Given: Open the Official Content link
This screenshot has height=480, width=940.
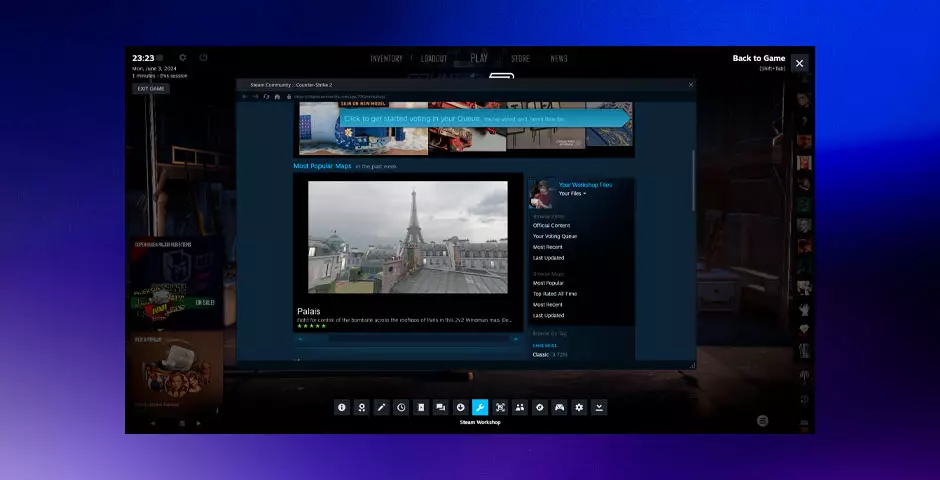Looking at the screenshot, I should pos(551,225).
